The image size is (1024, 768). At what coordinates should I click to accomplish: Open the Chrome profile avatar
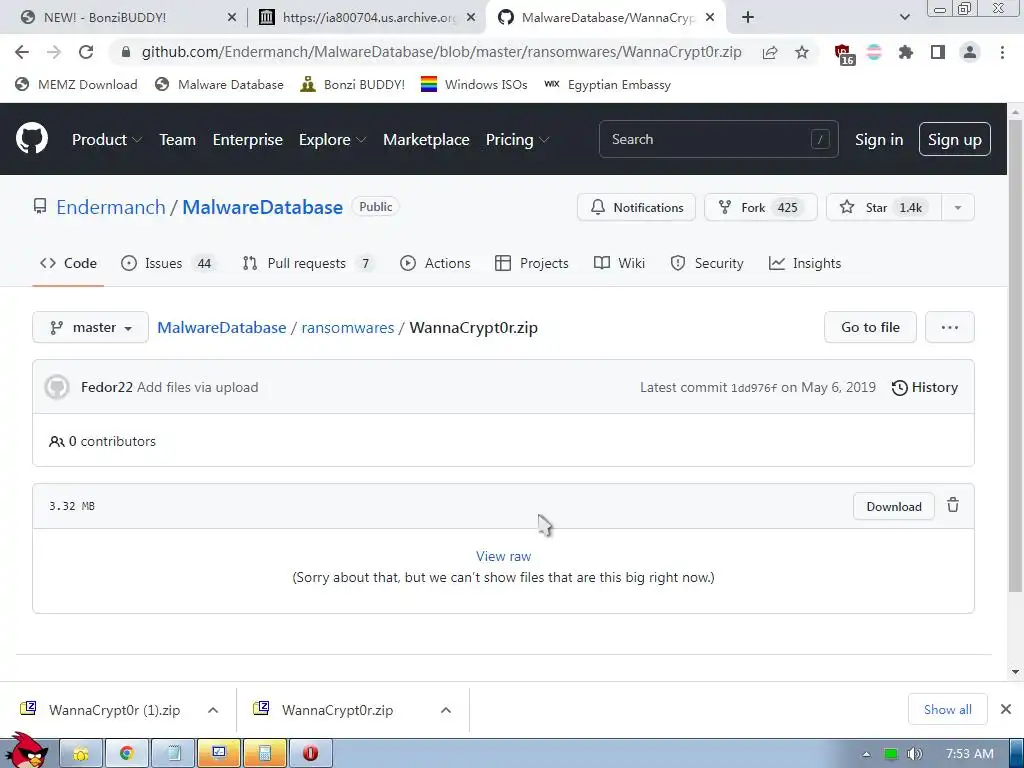[x=970, y=52]
